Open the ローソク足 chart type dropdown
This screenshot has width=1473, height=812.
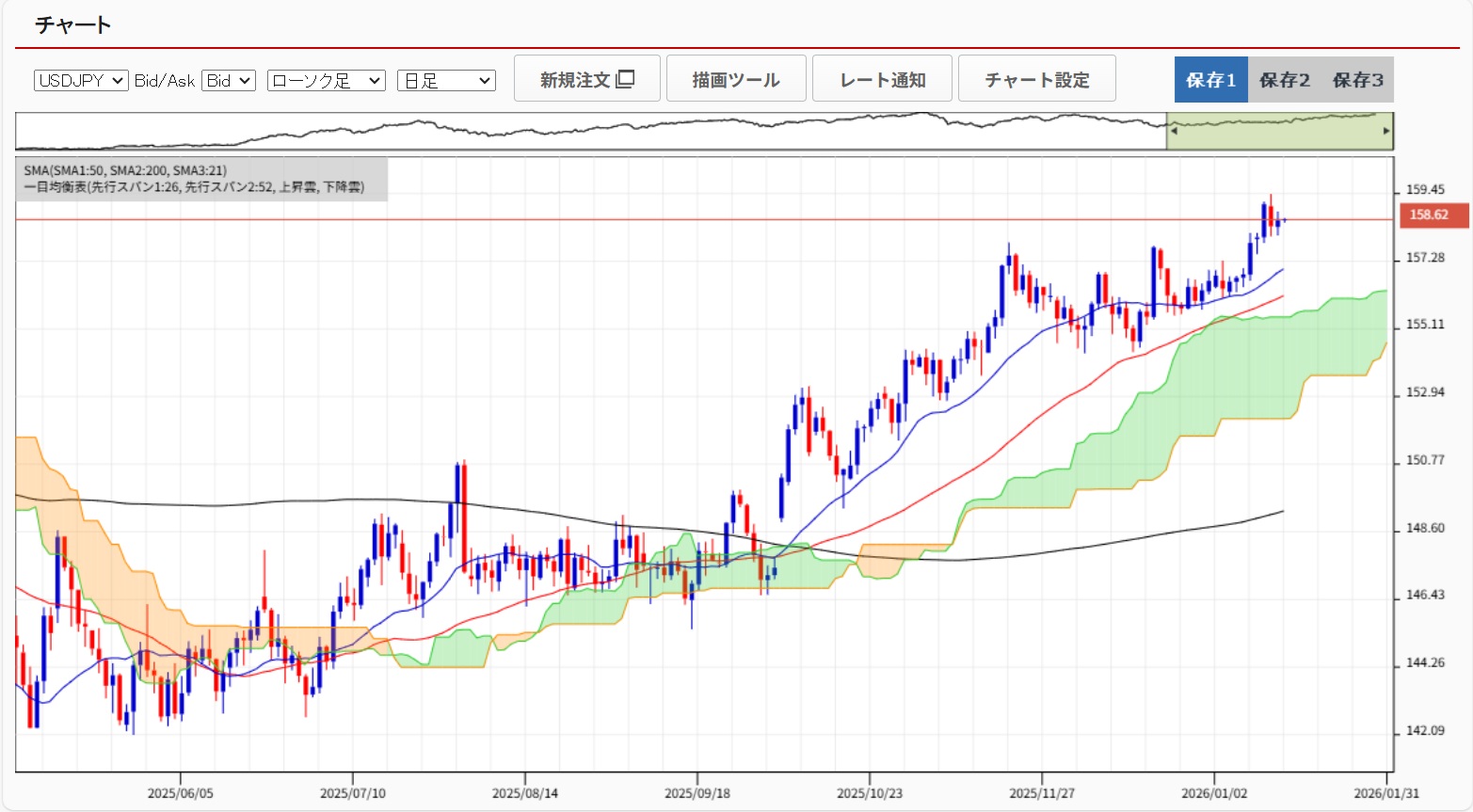tap(326, 81)
